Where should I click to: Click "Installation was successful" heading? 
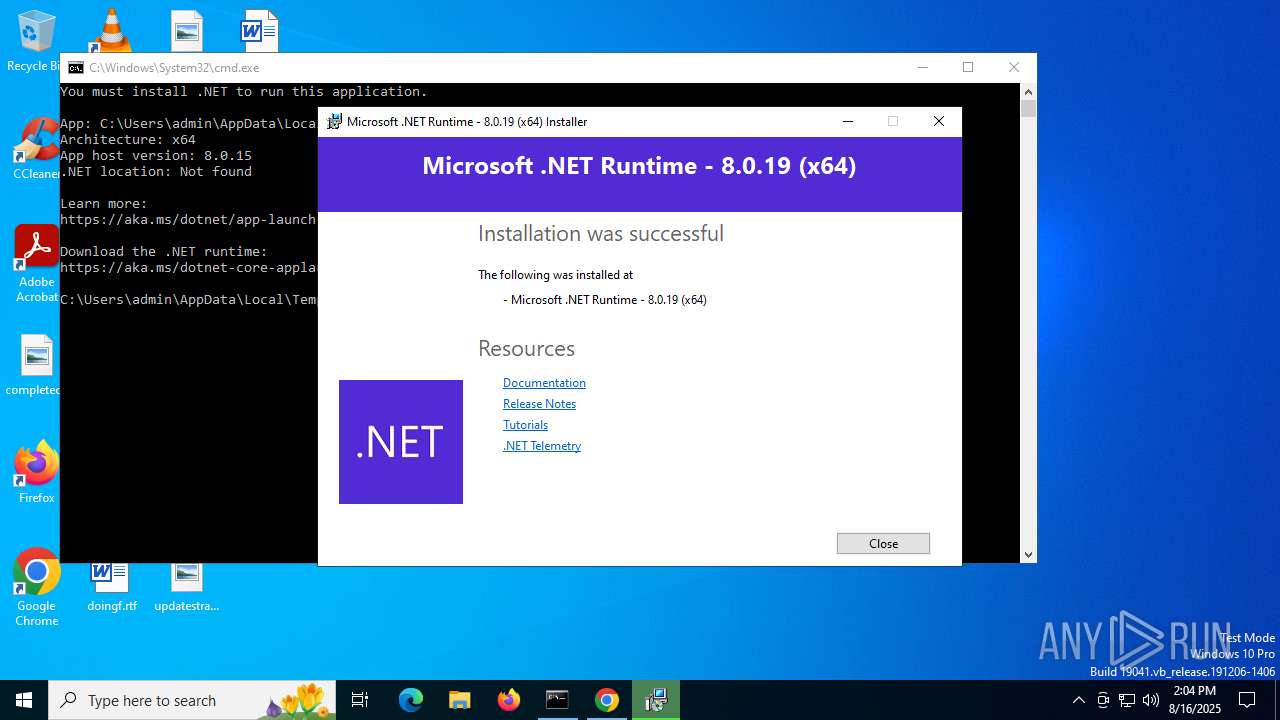[x=600, y=234]
